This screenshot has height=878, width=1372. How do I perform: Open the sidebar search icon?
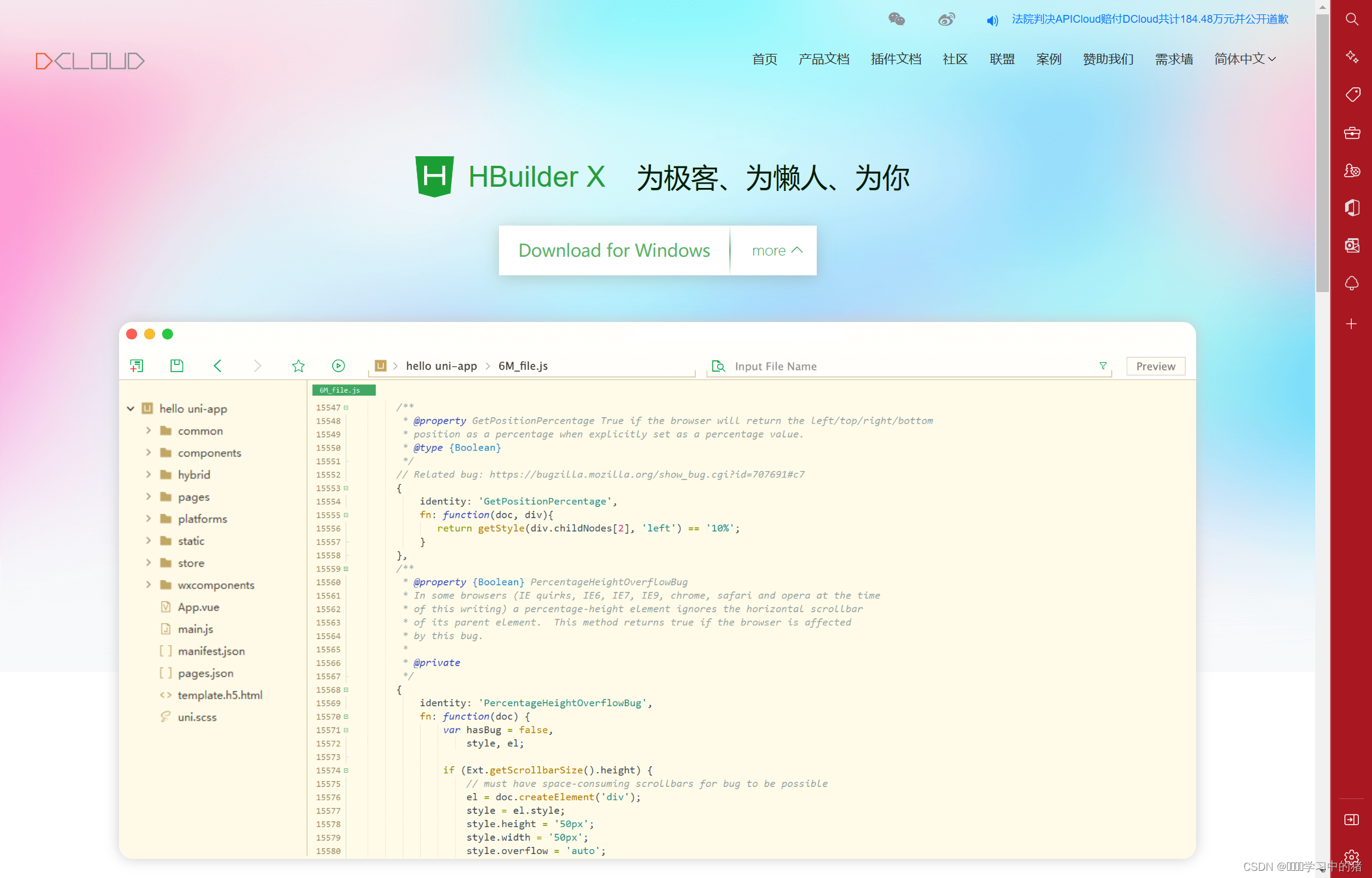[x=1352, y=19]
